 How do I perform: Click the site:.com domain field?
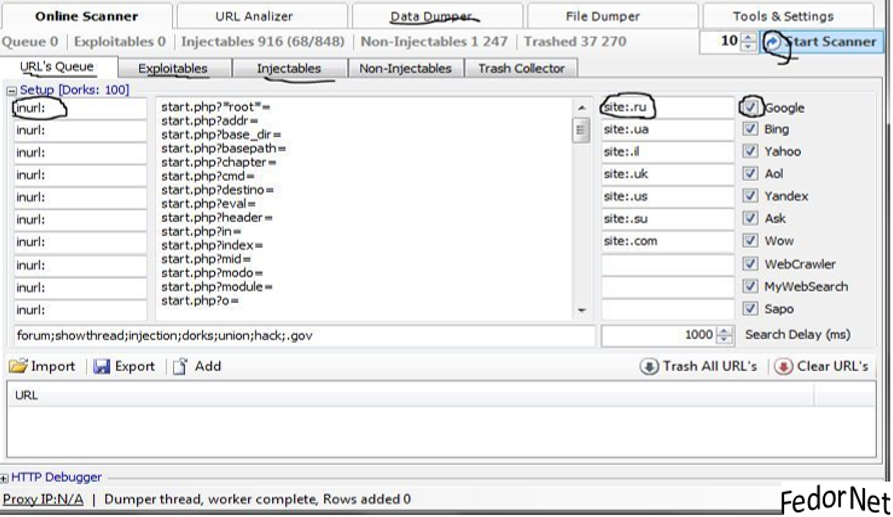click(x=667, y=241)
